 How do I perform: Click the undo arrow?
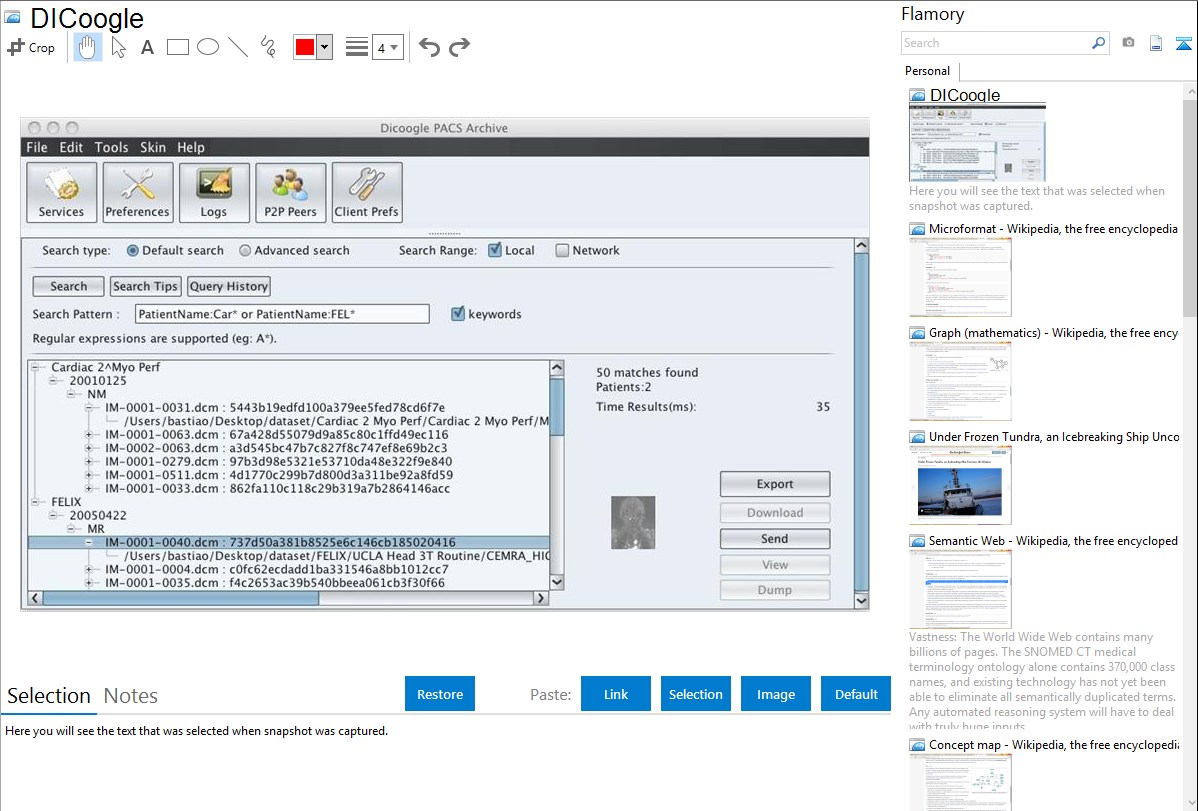coord(429,47)
